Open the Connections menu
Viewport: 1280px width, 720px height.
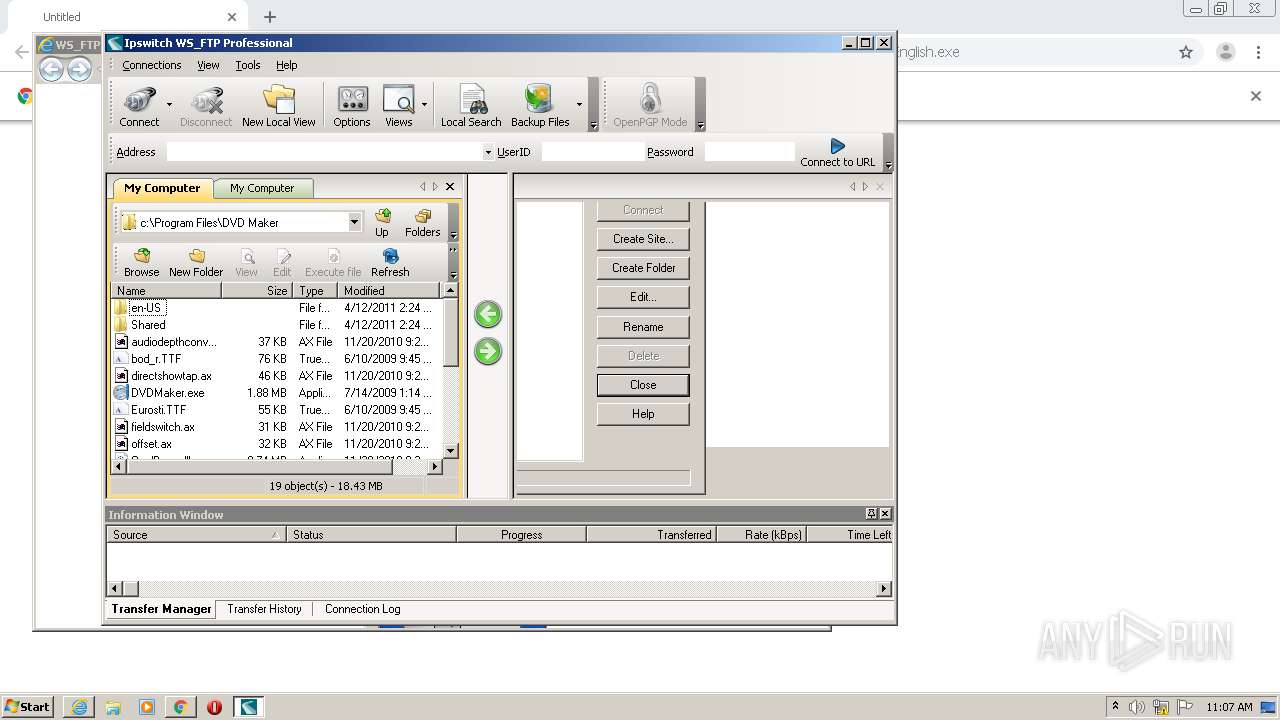pos(152,65)
